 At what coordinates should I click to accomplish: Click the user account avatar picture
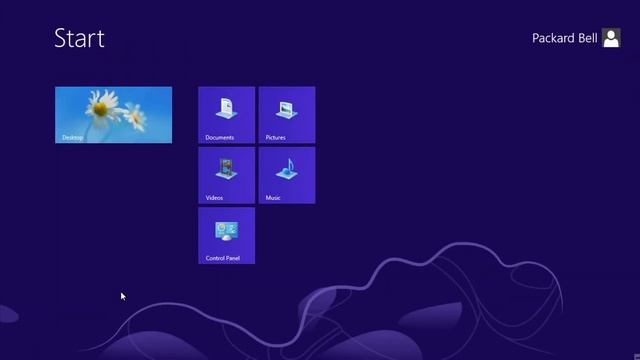pos(611,38)
